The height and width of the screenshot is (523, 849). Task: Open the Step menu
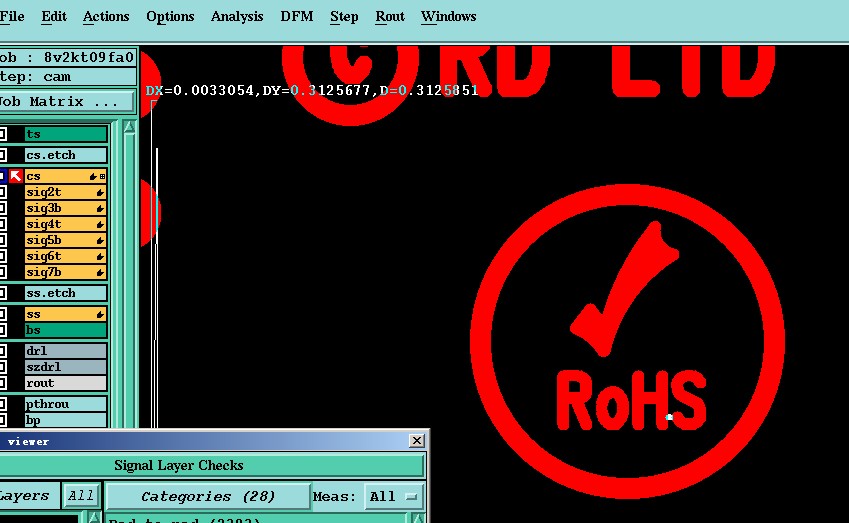pos(344,16)
